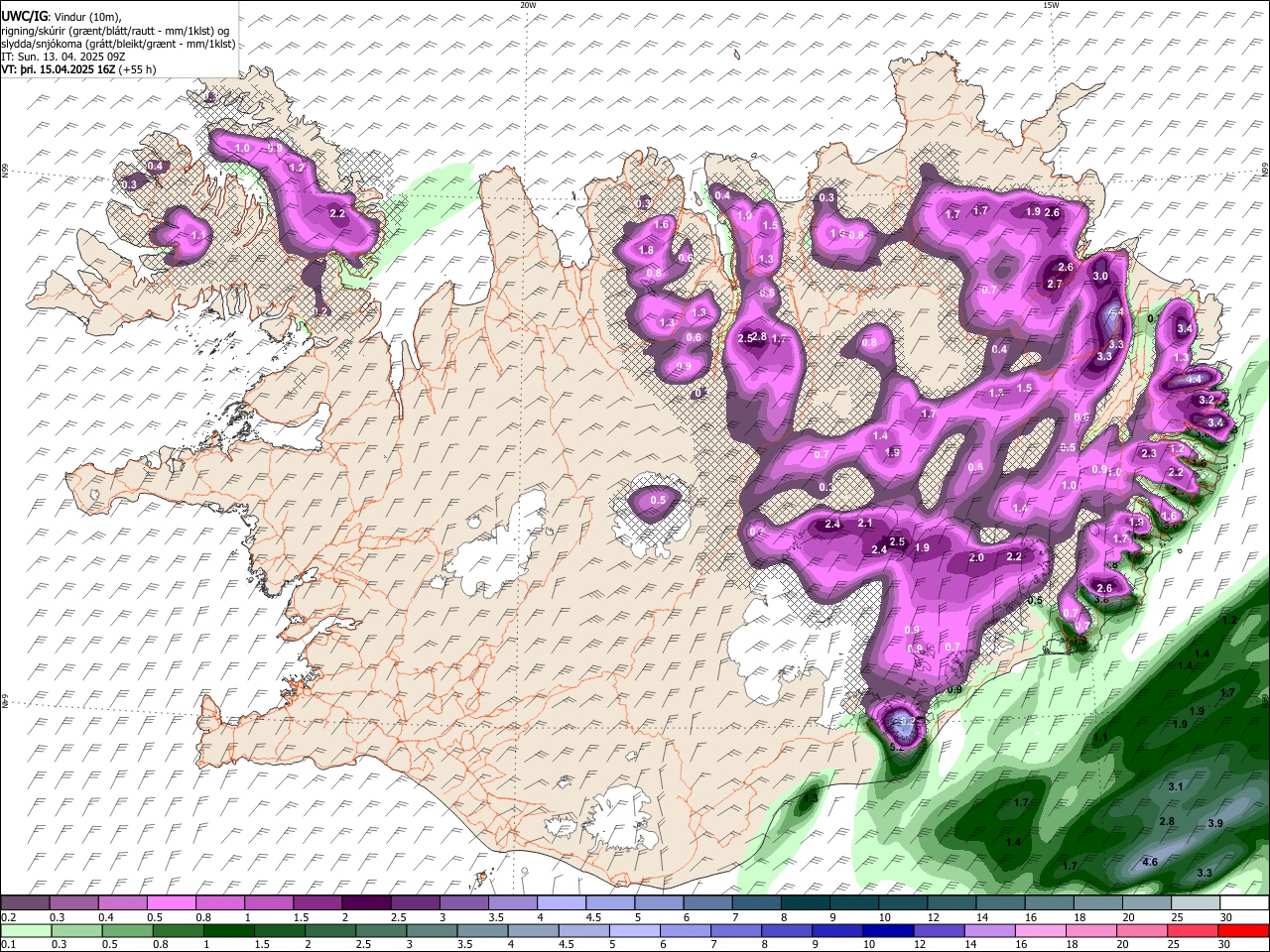Image resolution: width=1270 pixels, height=952 pixels.
Task: Click the 15W longitude label at the top edge
Action: click(1051, 5)
